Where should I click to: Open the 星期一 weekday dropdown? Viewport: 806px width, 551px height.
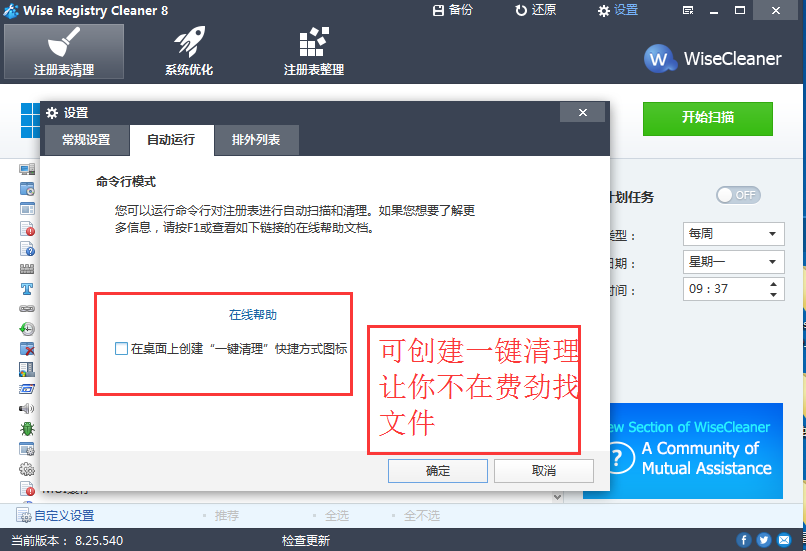(x=734, y=262)
